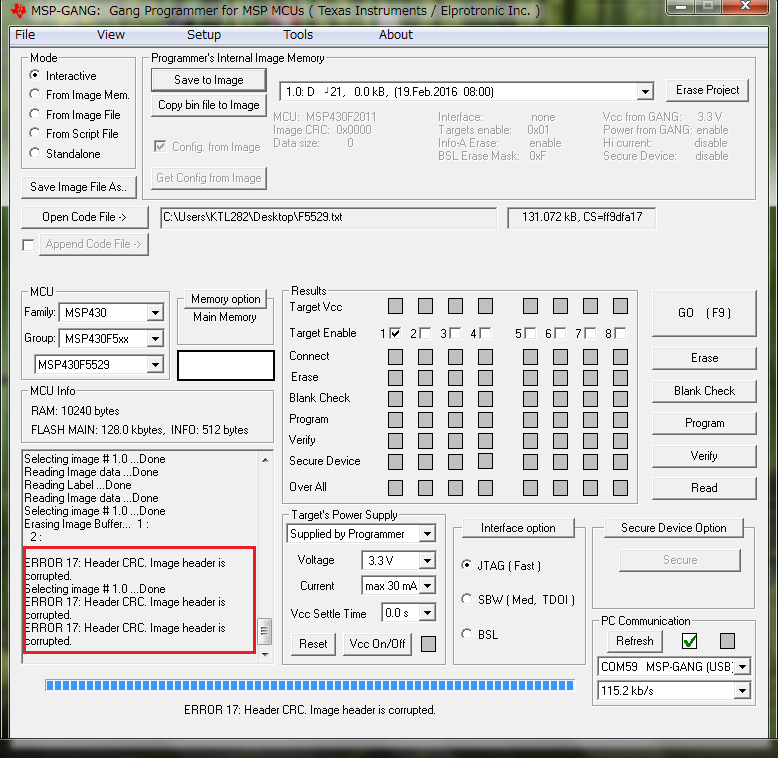
Task: Enable Target 6 checkbox
Action: pyautogui.click(x=560, y=333)
